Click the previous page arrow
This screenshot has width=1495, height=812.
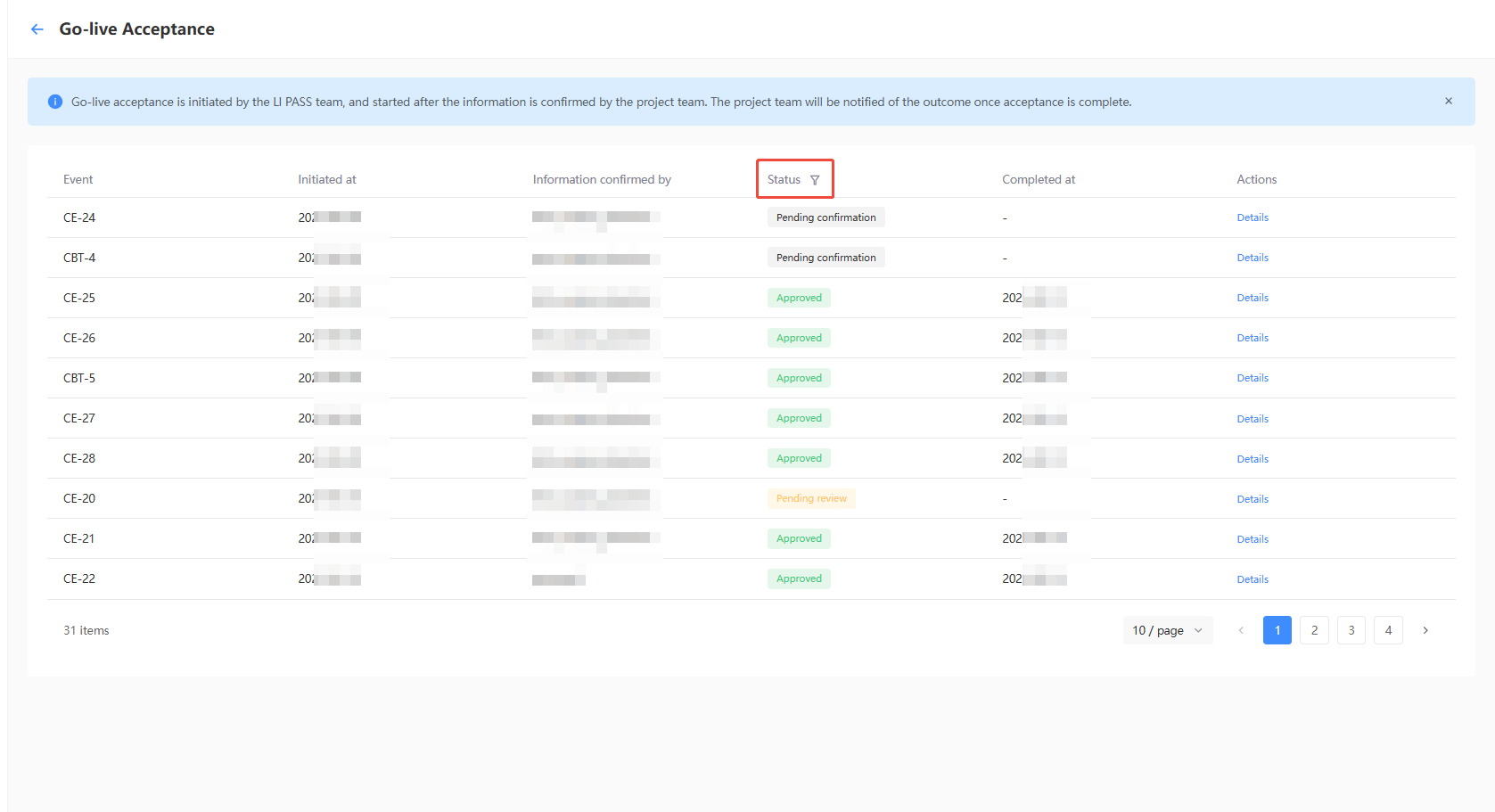pyautogui.click(x=1240, y=630)
